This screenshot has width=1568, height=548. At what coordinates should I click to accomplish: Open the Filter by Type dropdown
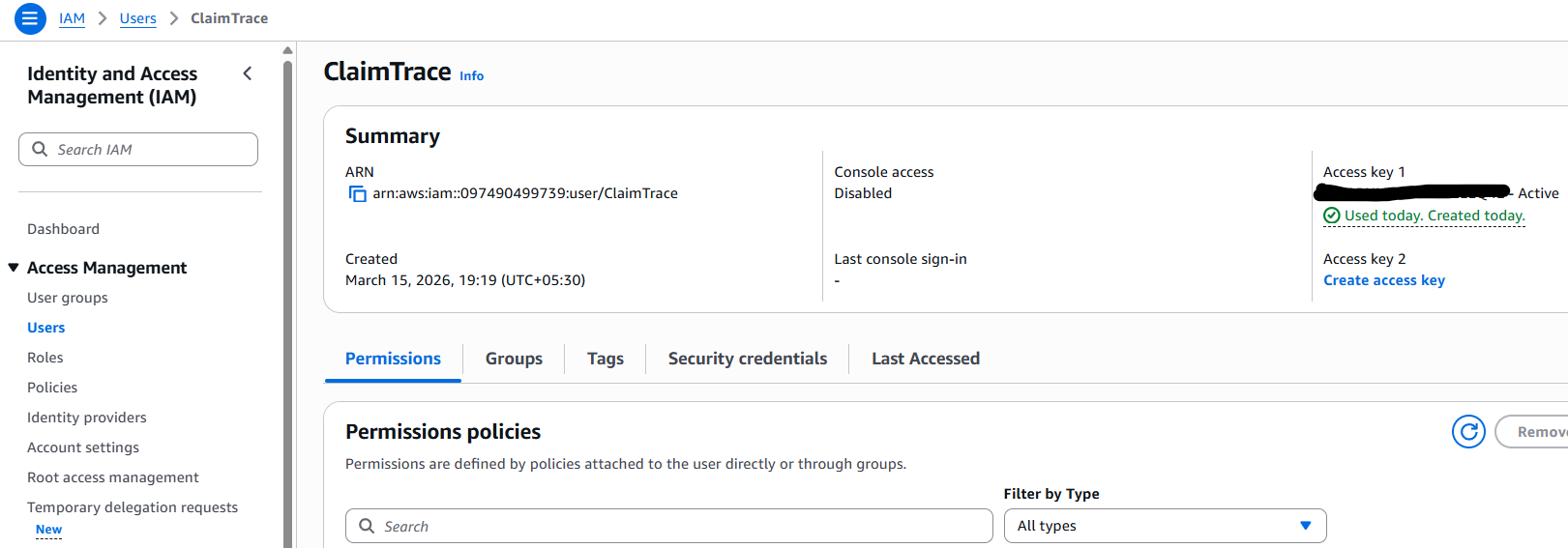(x=1164, y=526)
